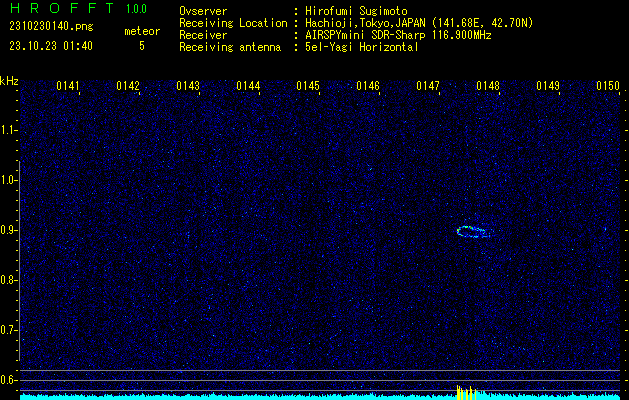Click time marker 0142
This screenshot has height=400, width=629.
pyautogui.click(x=128, y=86)
